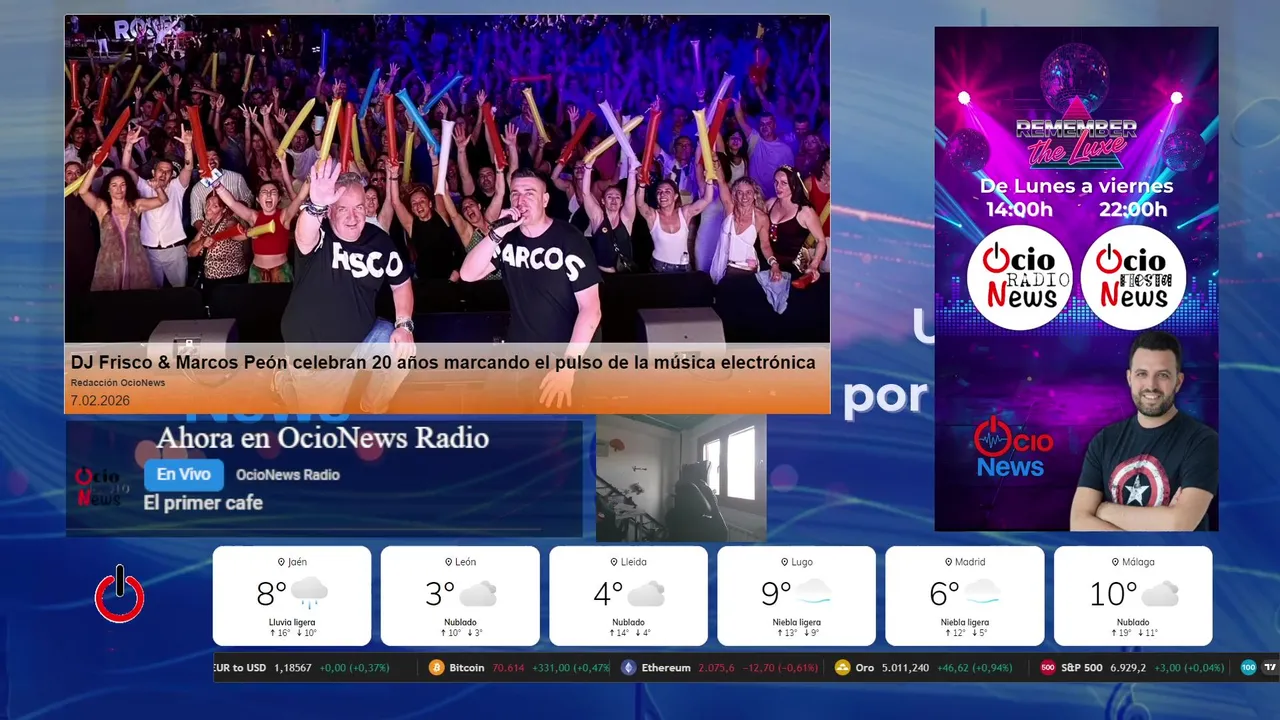Click the En Vivo live button

(183, 475)
